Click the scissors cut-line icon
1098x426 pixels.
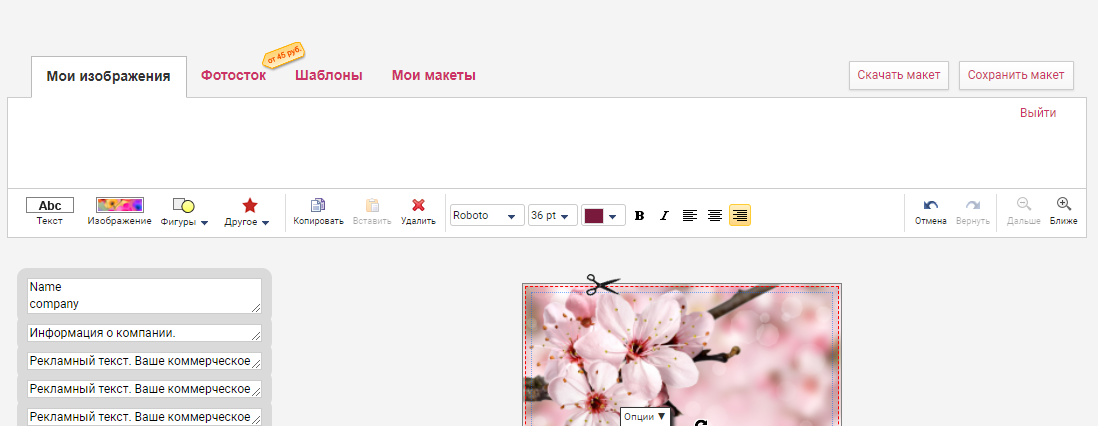point(602,284)
